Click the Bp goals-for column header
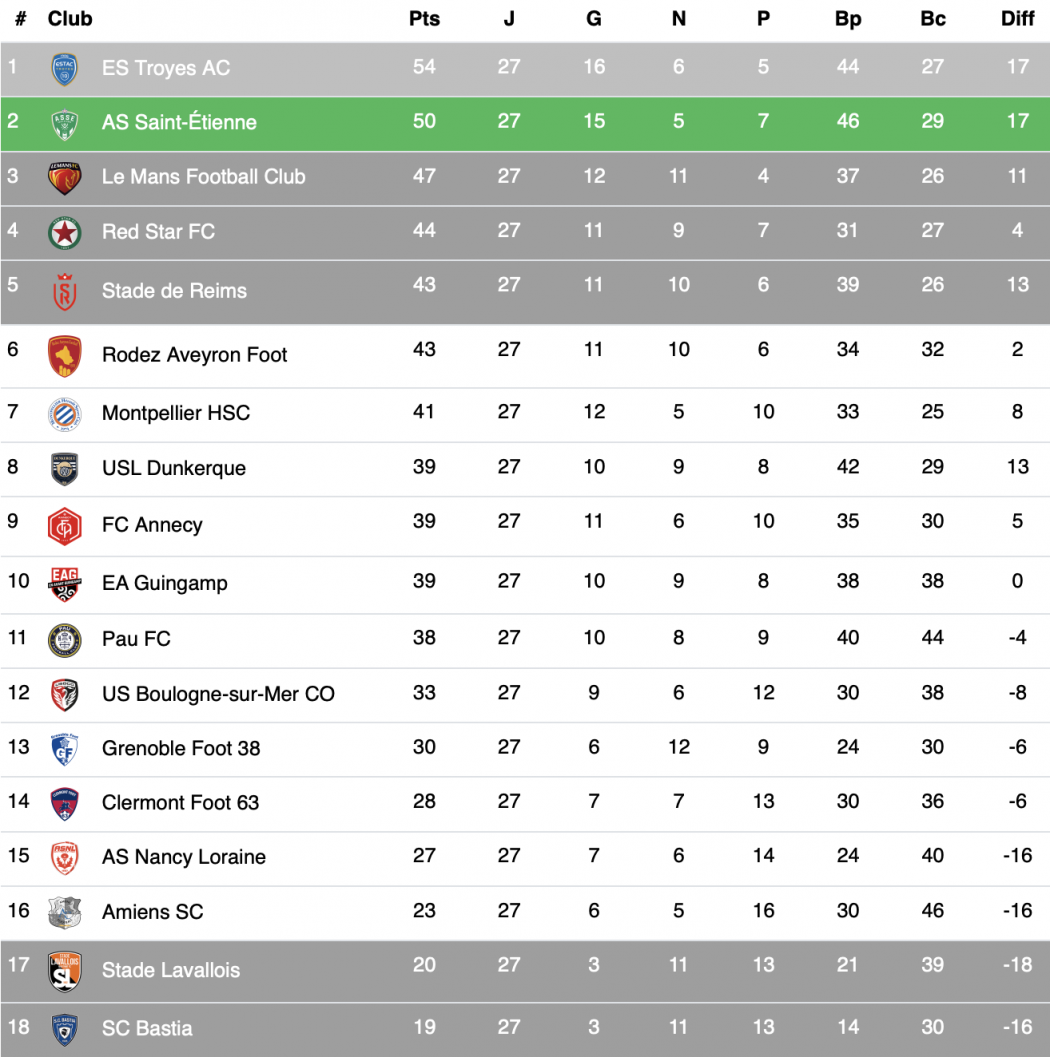 click(x=848, y=19)
